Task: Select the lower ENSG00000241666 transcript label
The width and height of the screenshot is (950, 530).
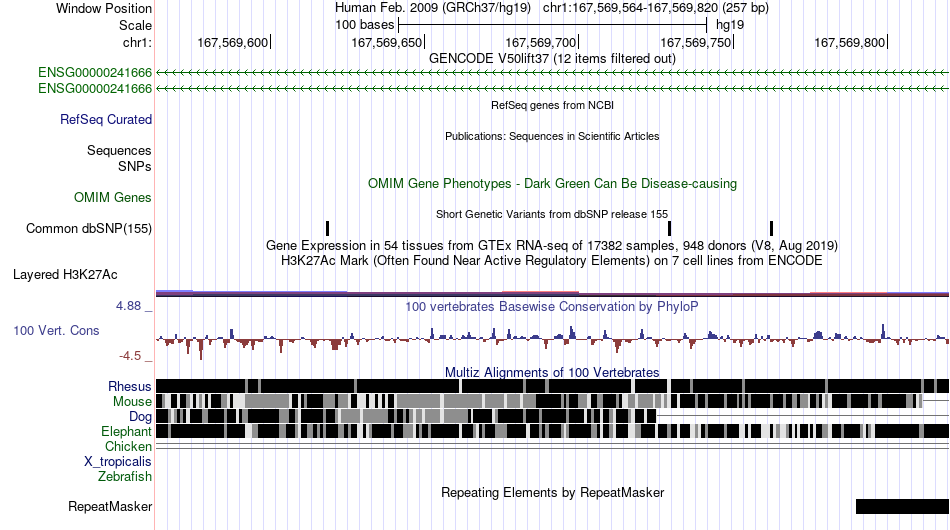Action: pyautogui.click(x=95, y=88)
